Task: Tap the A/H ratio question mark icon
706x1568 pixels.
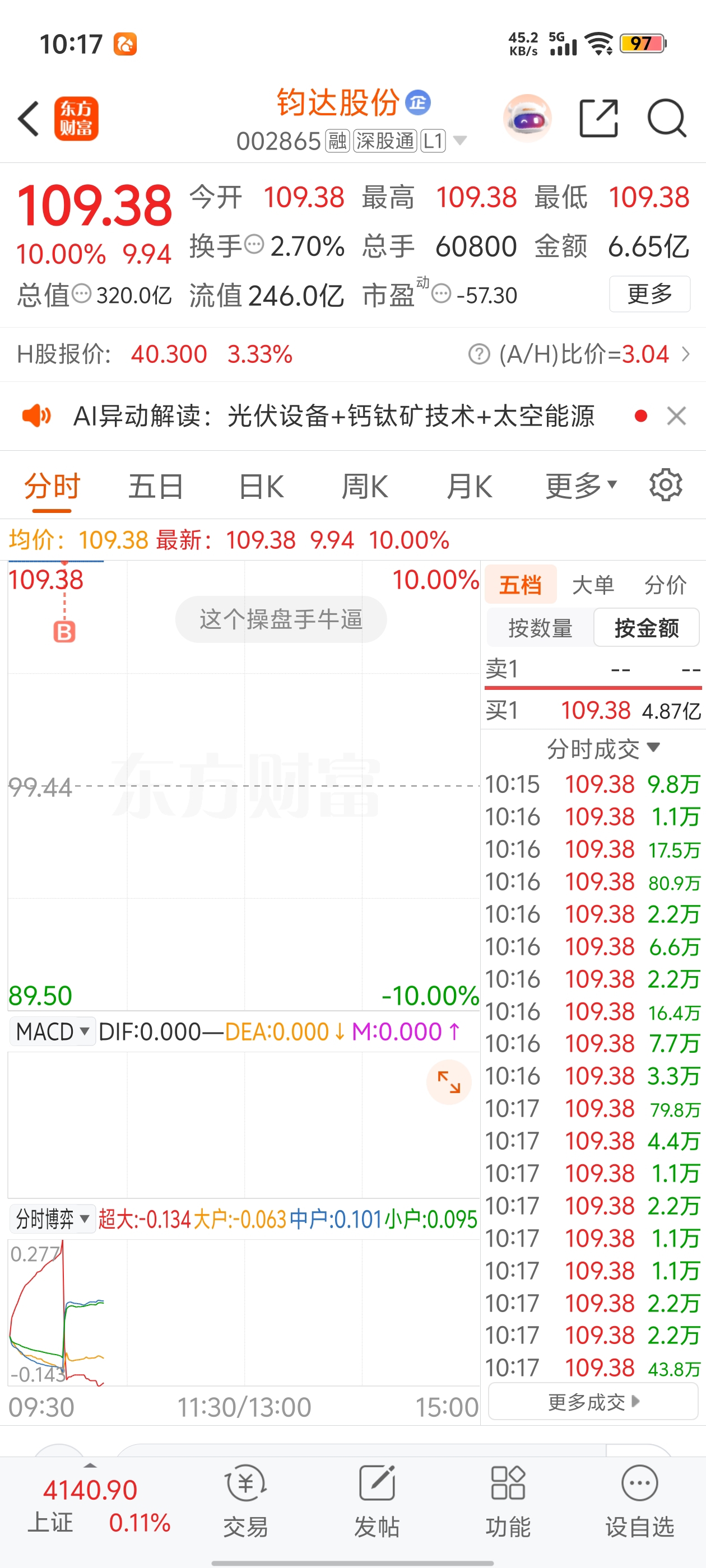Action: [x=480, y=354]
